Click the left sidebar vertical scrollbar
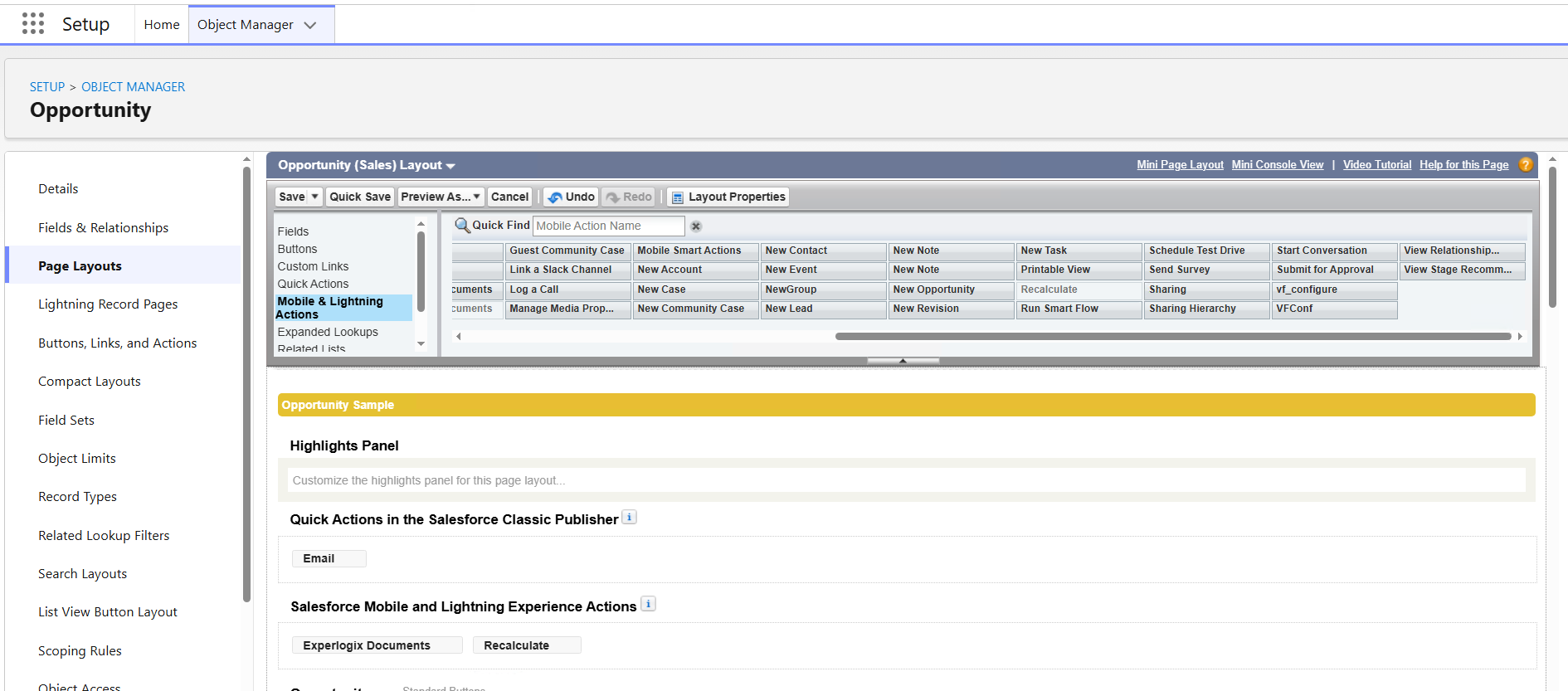The image size is (1568, 691). (246, 384)
